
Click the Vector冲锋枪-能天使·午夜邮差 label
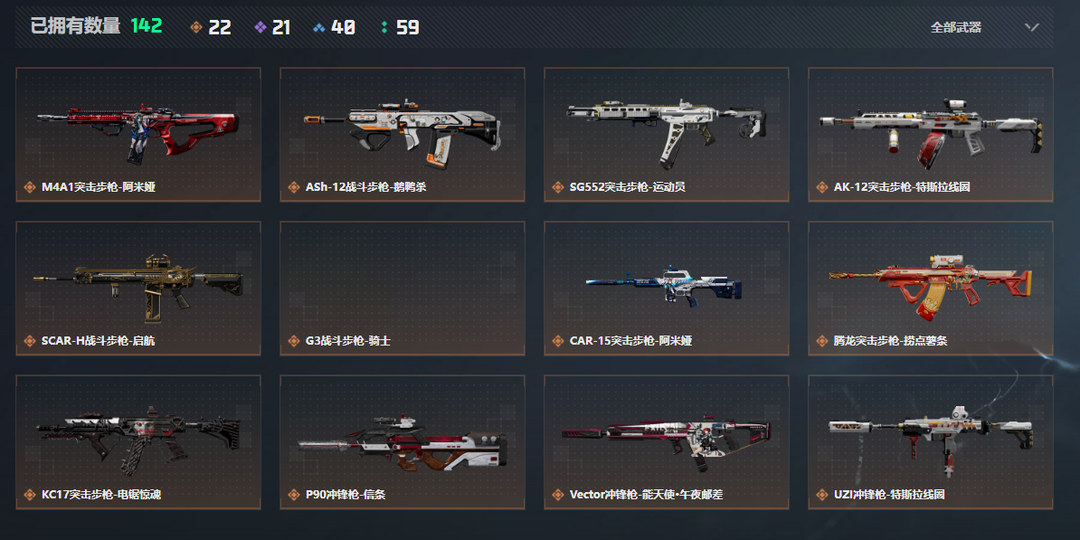[646, 495]
